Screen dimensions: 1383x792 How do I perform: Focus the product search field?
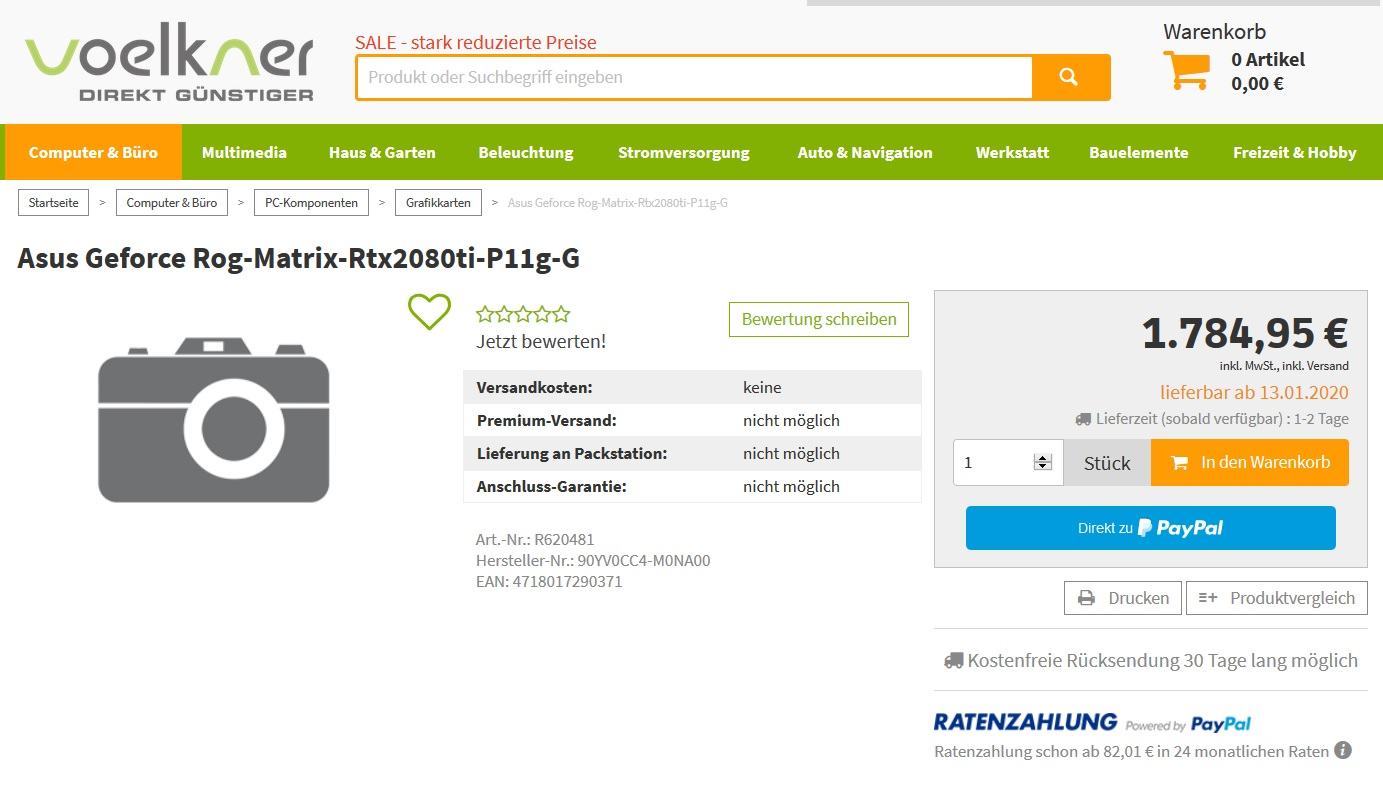[x=694, y=77]
